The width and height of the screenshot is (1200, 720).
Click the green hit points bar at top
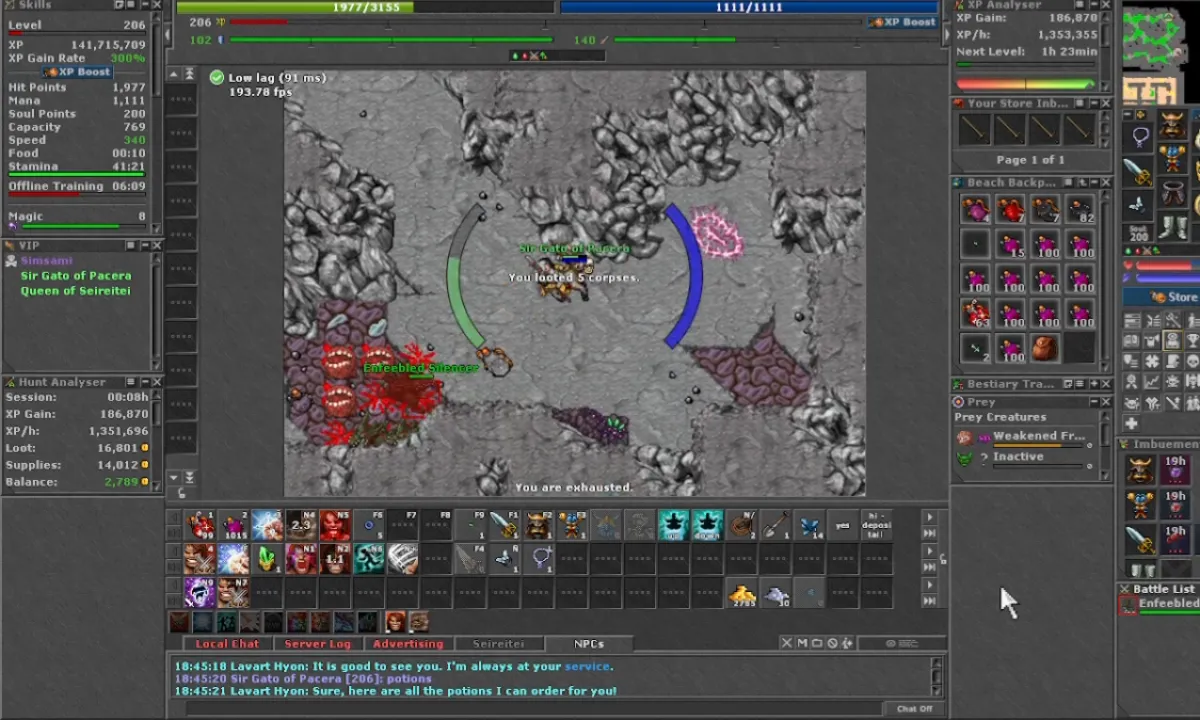click(365, 7)
